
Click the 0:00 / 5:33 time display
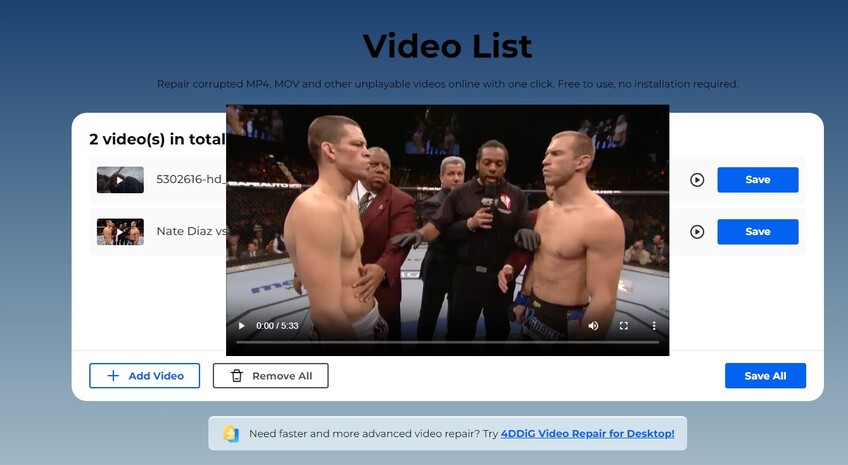click(277, 326)
